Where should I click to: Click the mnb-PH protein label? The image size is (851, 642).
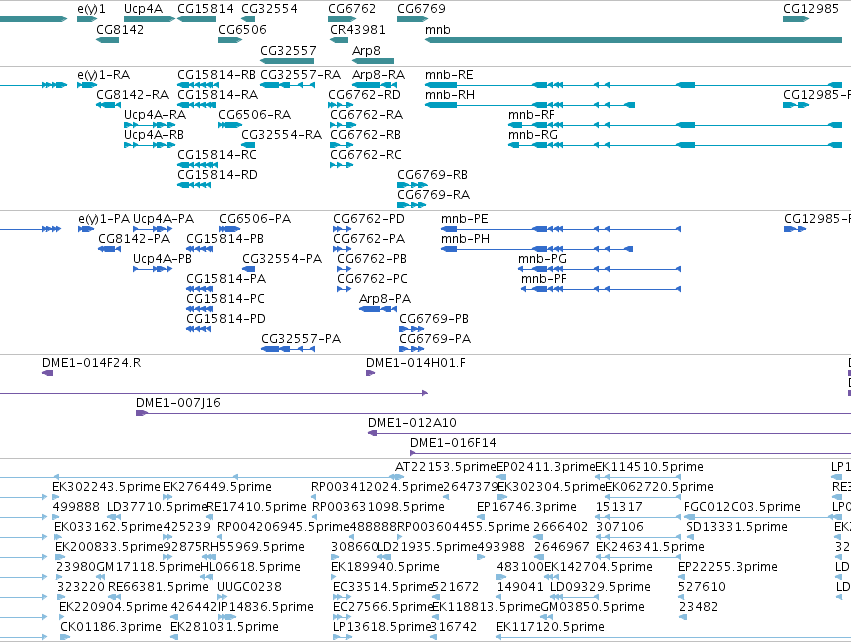click(x=465, y=239)
